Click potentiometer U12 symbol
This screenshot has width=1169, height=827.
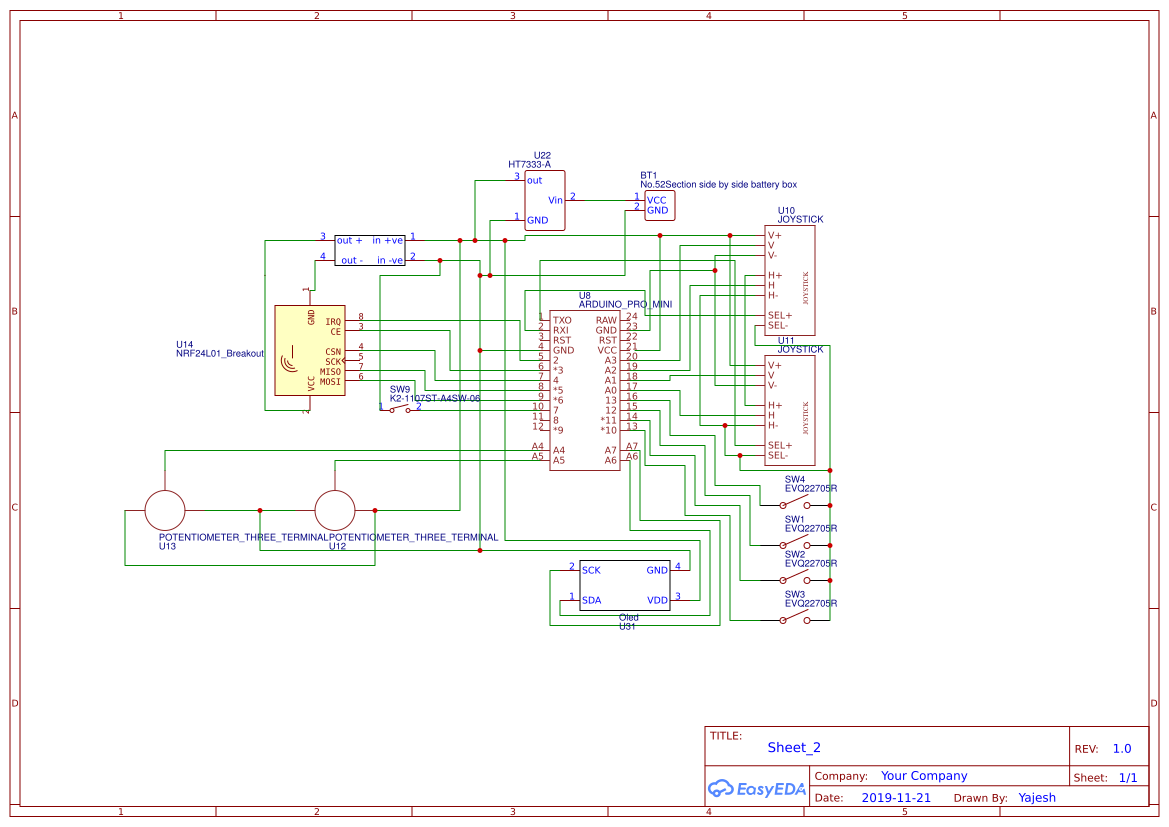point(335,510)
